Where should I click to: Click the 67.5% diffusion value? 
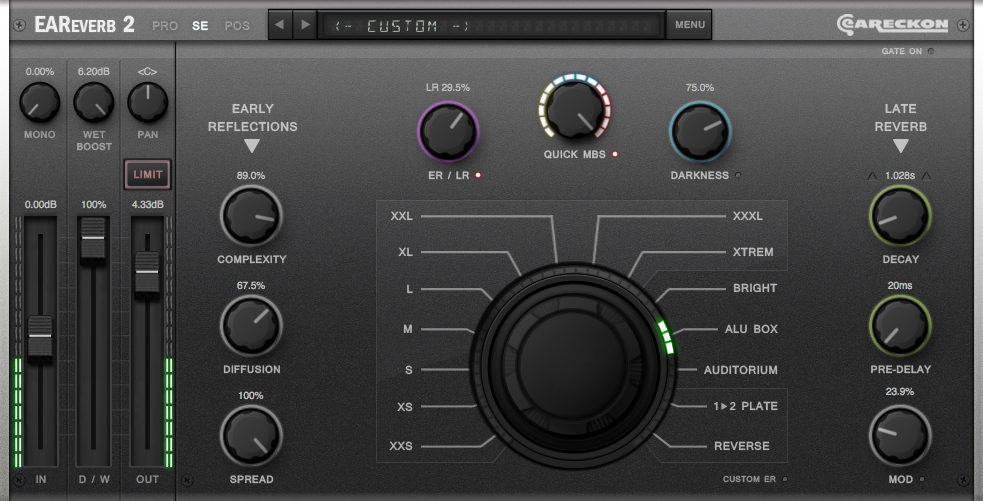pos(251,285)
